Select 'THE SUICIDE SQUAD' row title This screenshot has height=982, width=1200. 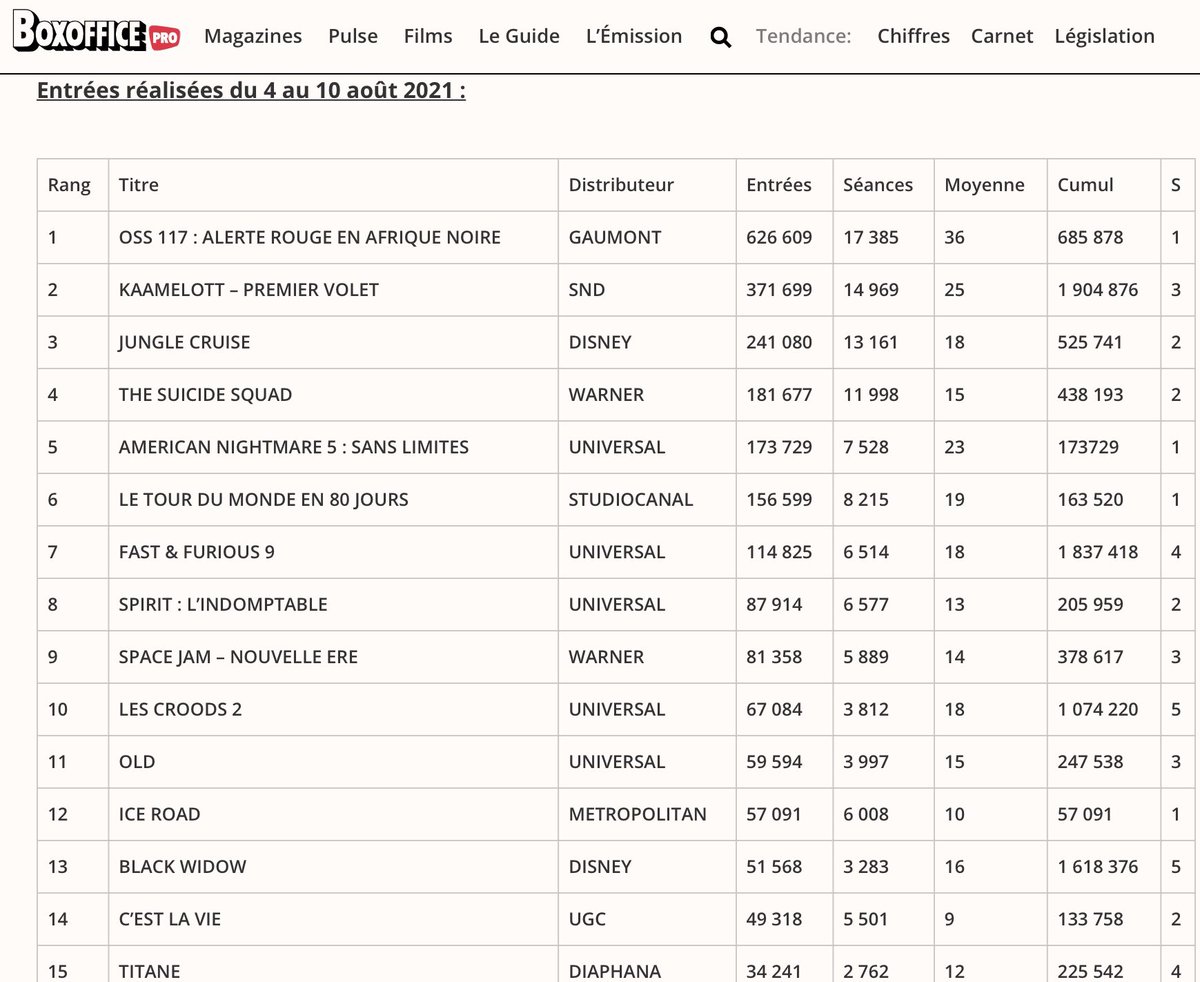206,395
